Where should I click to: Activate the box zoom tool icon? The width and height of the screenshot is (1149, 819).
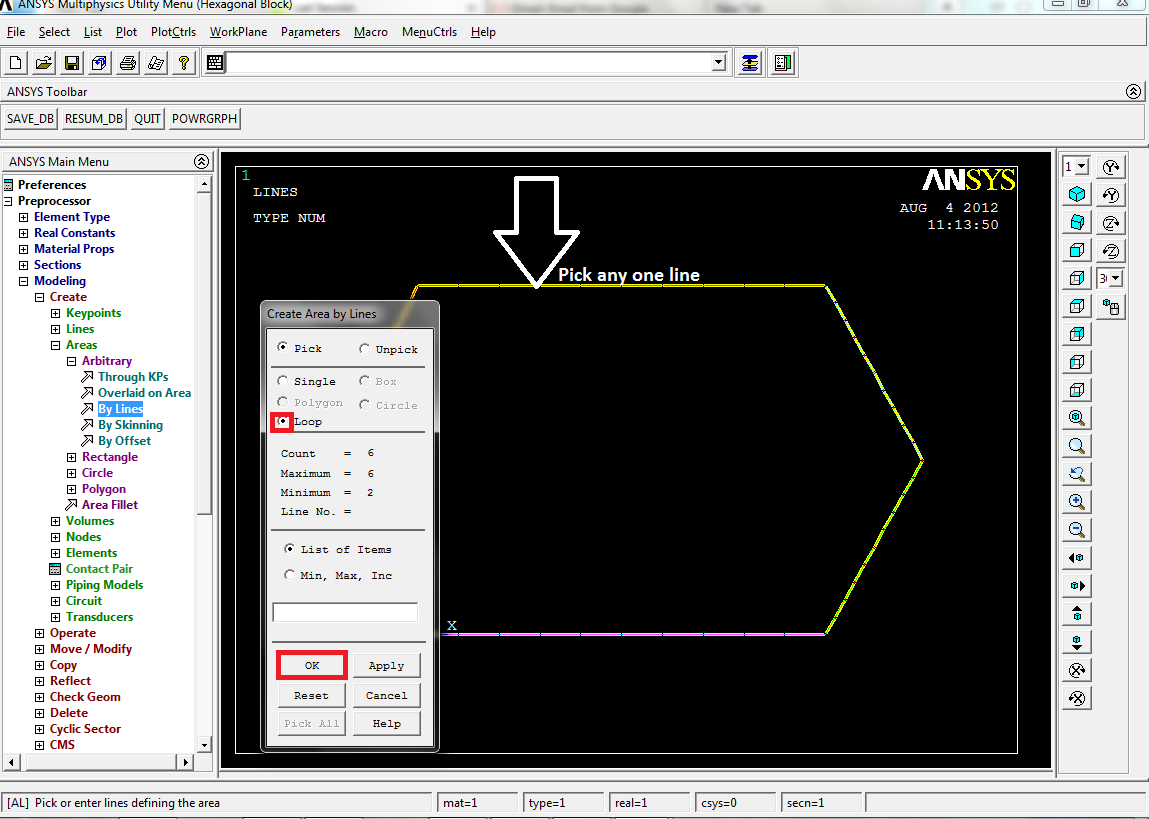coord(1076,445)
